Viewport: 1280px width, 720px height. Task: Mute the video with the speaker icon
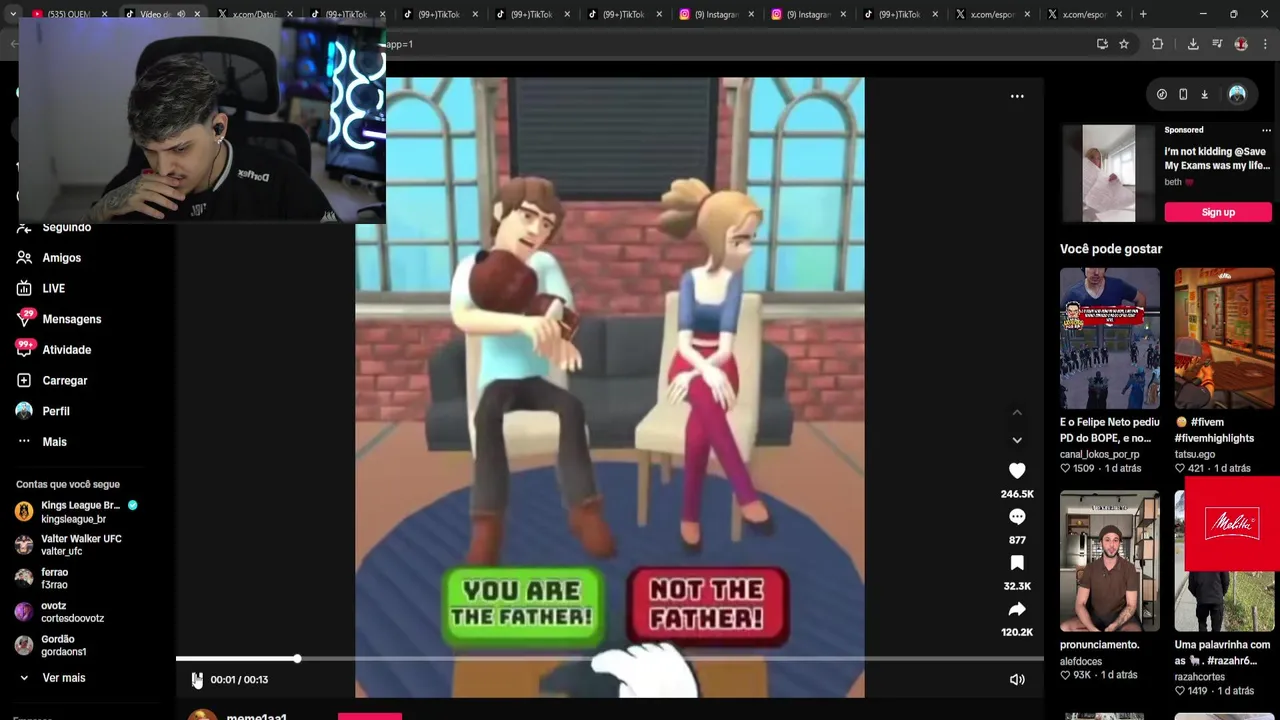coord(1017,680)
